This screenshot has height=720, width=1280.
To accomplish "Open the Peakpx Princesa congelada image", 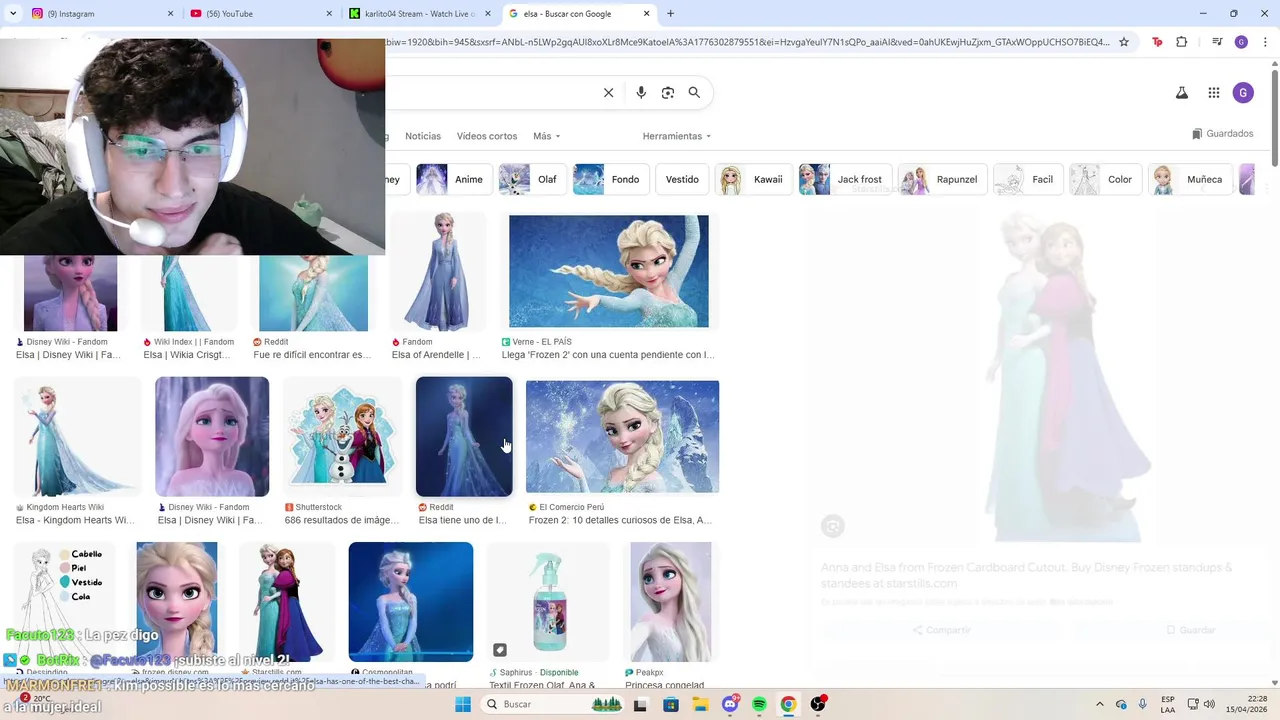I will [x=671, y=602].
